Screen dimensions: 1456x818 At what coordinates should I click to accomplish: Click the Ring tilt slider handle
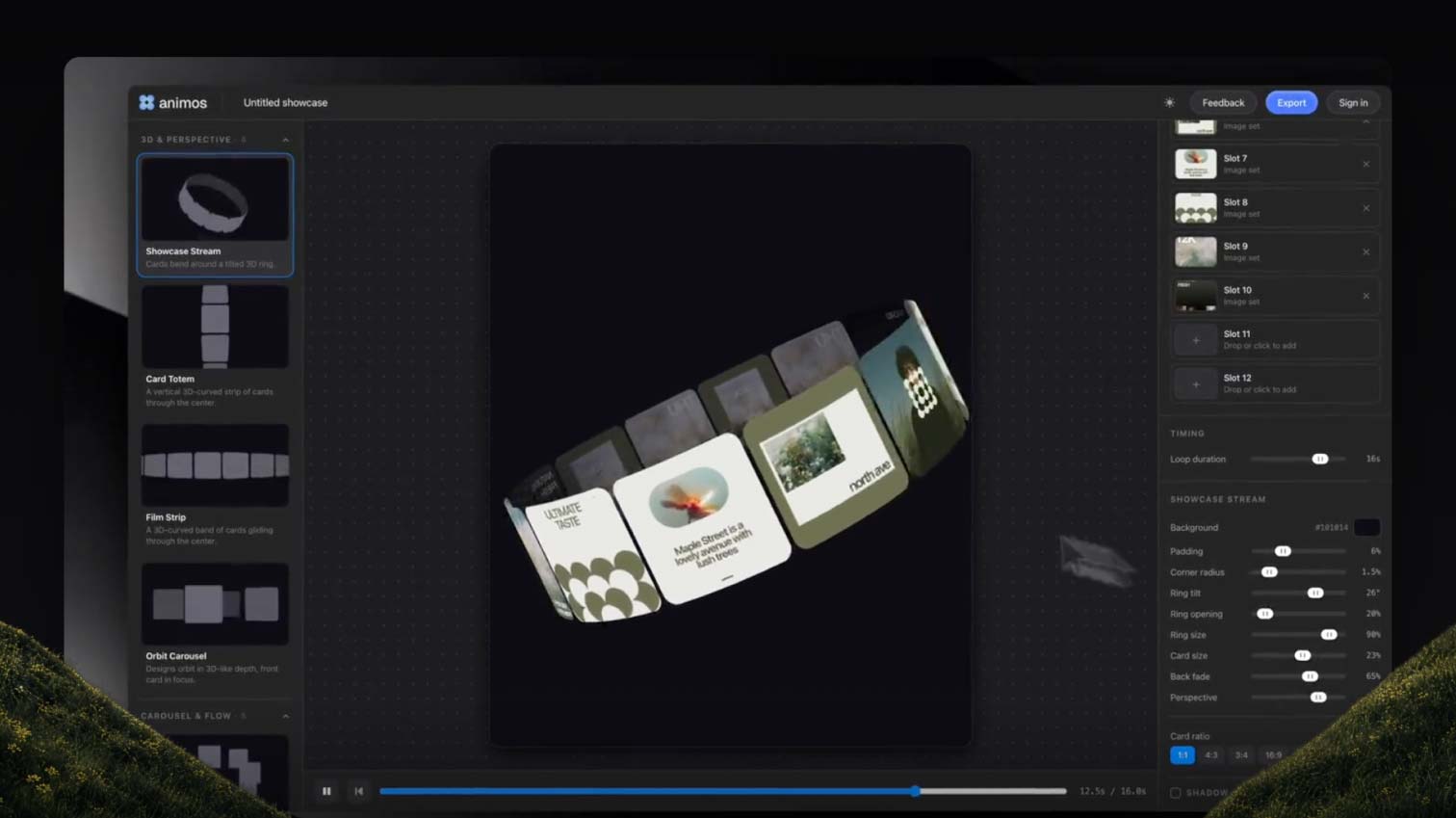pos(1315,593)
